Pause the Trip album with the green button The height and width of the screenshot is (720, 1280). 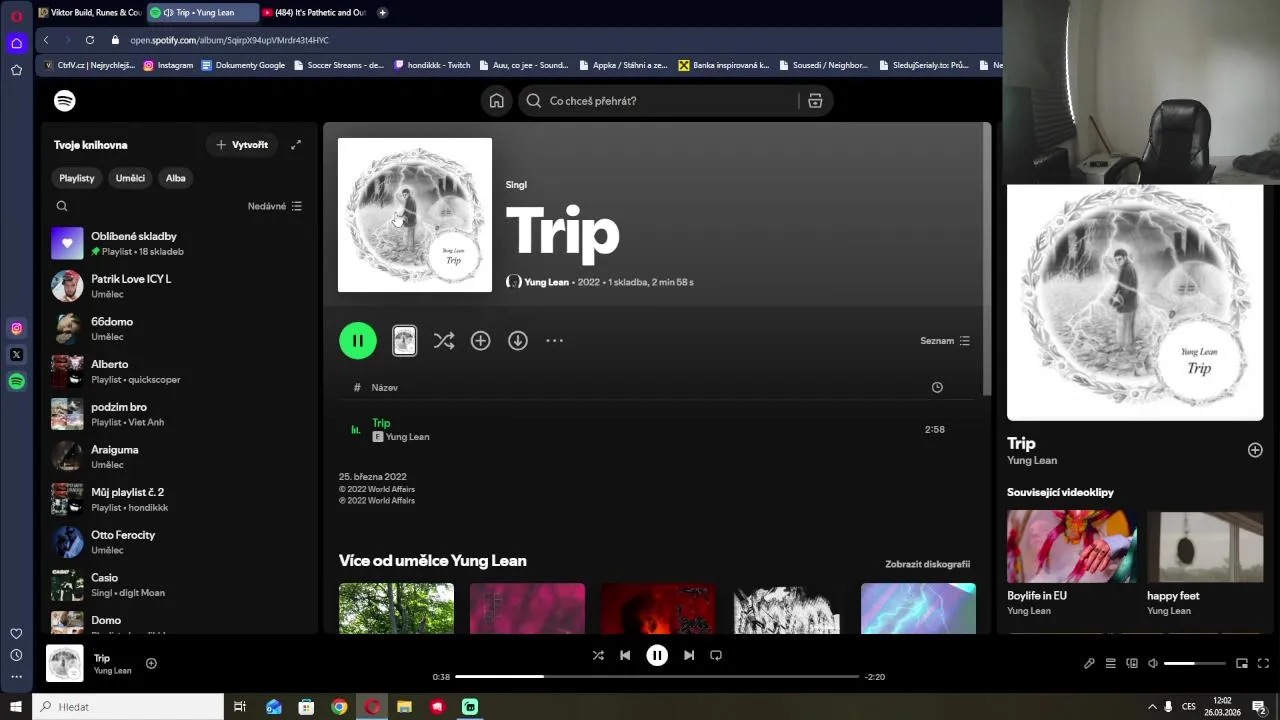pyautogui.click(x=358, y=341)
